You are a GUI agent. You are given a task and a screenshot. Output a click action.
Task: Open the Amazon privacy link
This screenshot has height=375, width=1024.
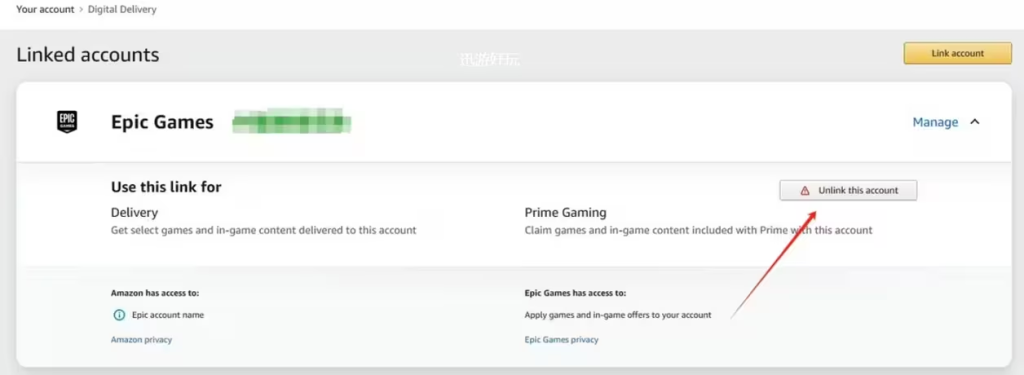click(x=141, y=340)
